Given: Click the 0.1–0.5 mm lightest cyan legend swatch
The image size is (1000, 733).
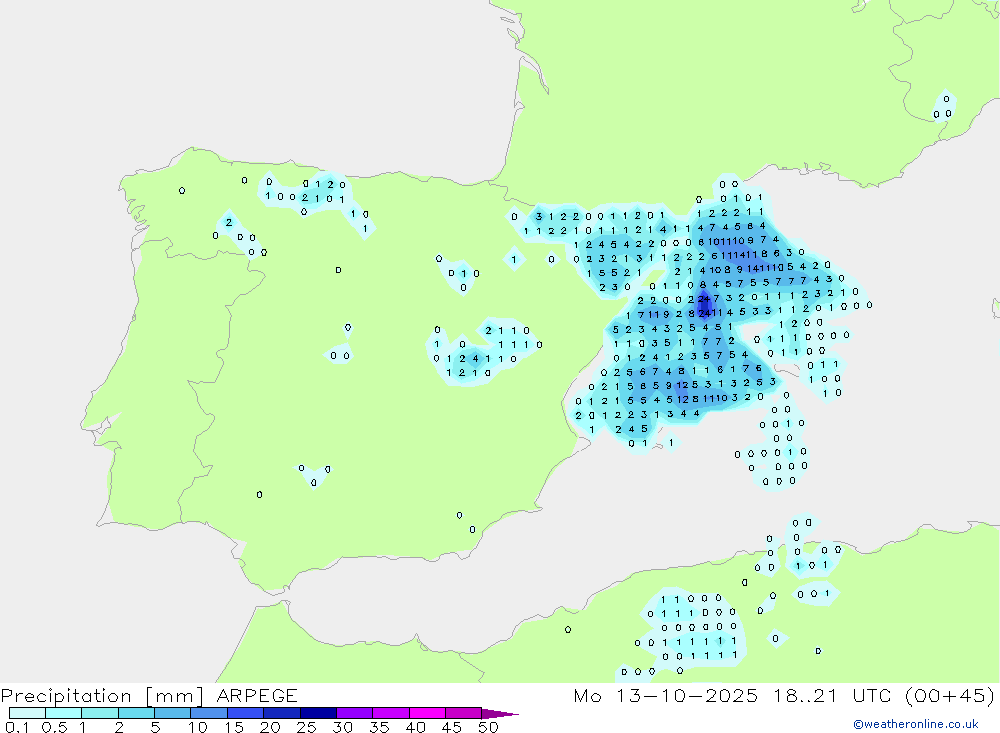Looking at the screenshot, I should click(27, 713).
